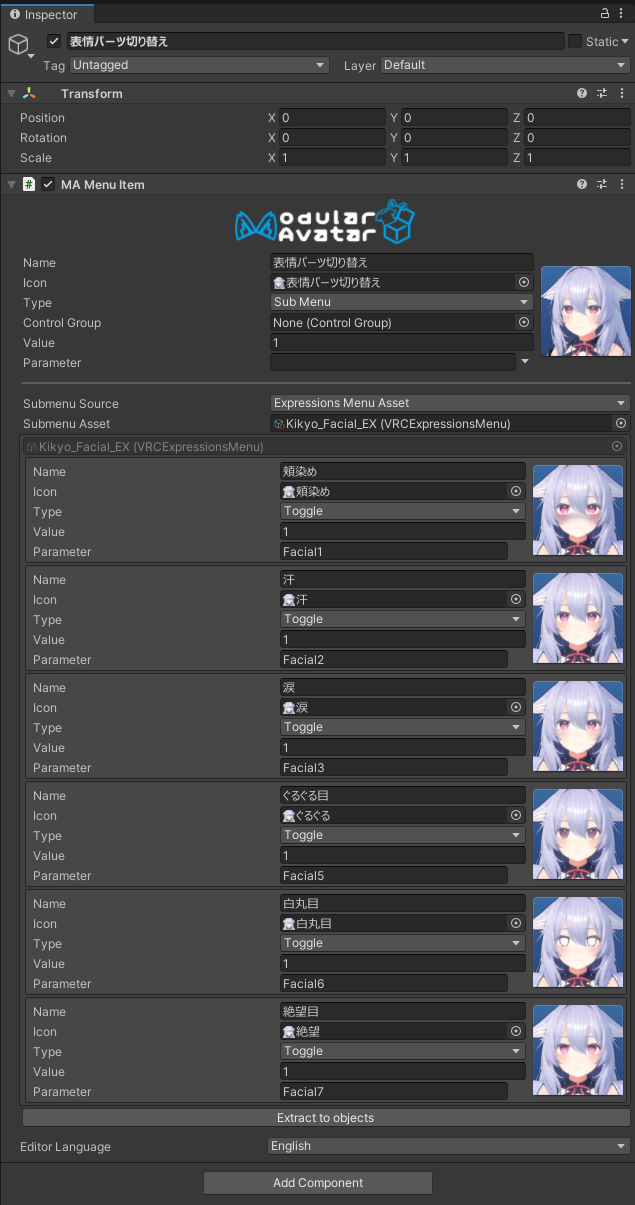Open icon picker for 絶望 entry
The image size is (635, 1205).
click(x=516, y=1031)
